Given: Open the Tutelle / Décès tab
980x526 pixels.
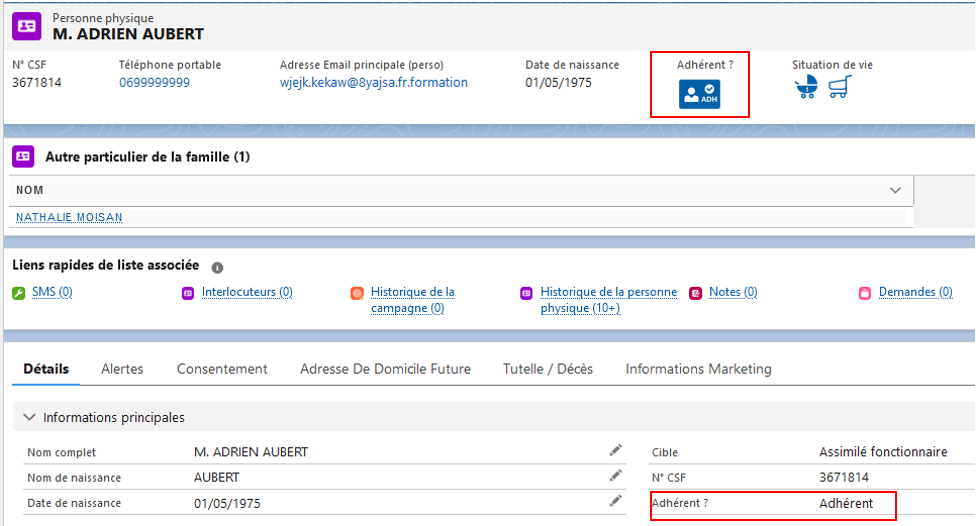Looking at the screenshot, I should click(x=547, y=369).
